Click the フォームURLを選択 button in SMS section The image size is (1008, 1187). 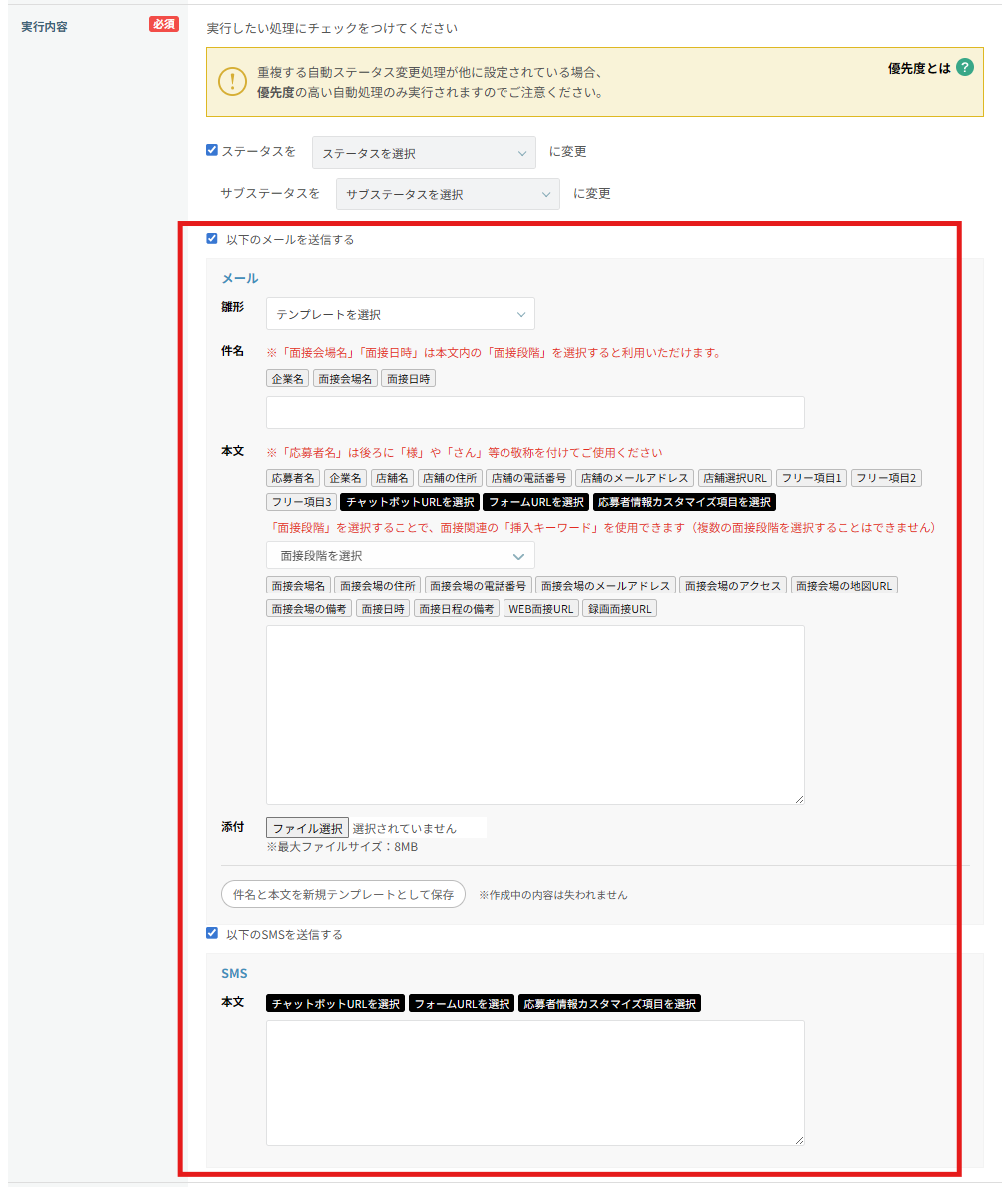(x=462, y=1003)
